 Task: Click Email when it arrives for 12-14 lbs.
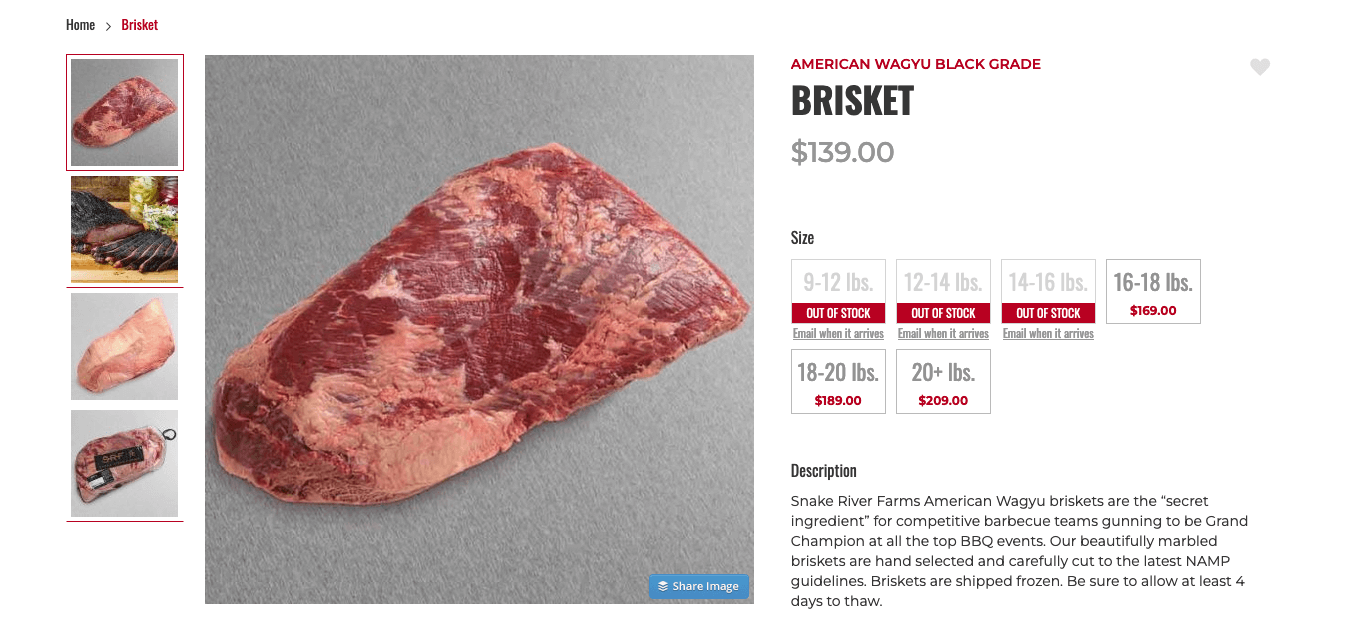[x=943, y=333]
